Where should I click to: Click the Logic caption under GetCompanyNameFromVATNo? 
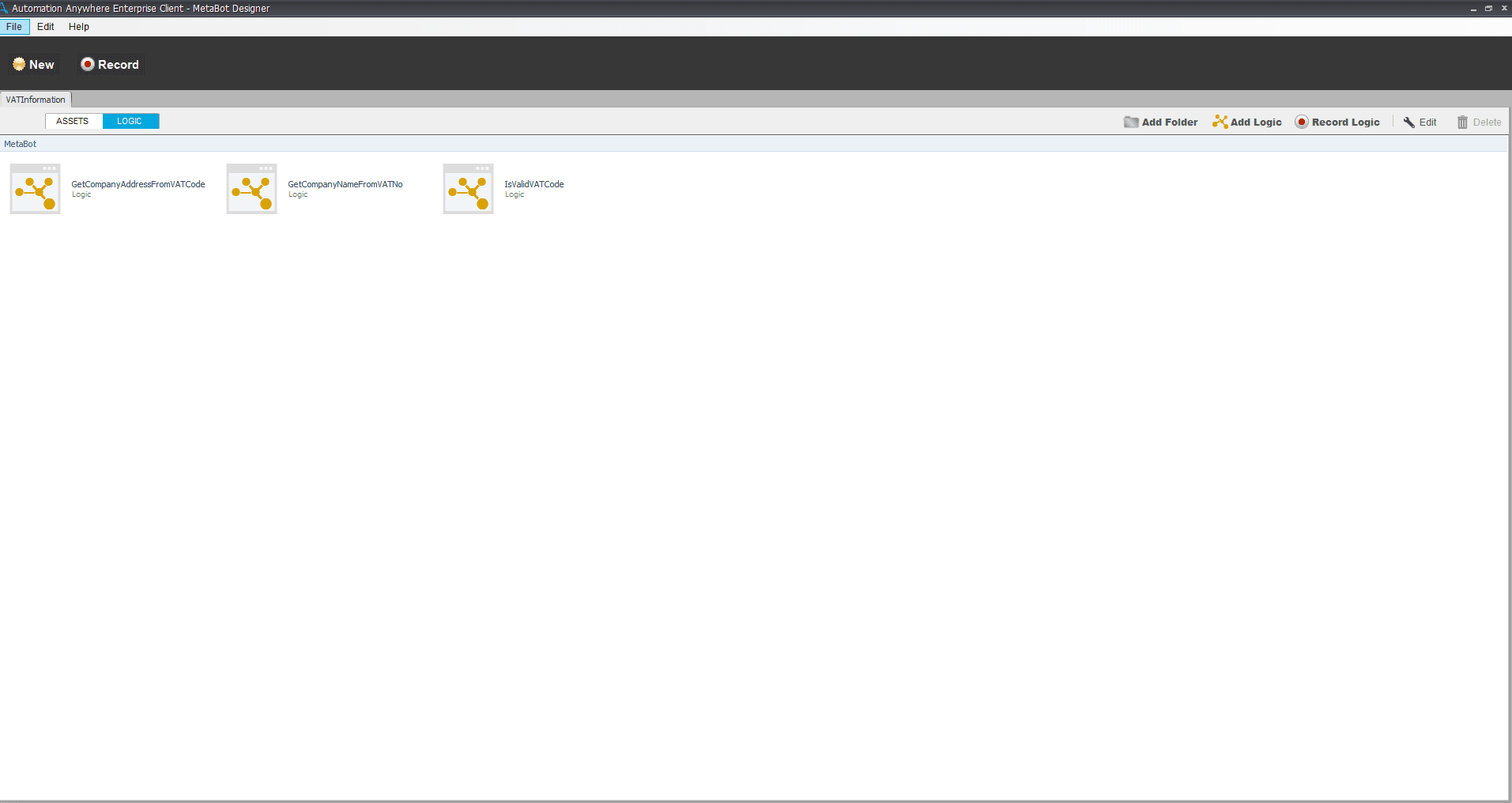[x=298, y=194]
